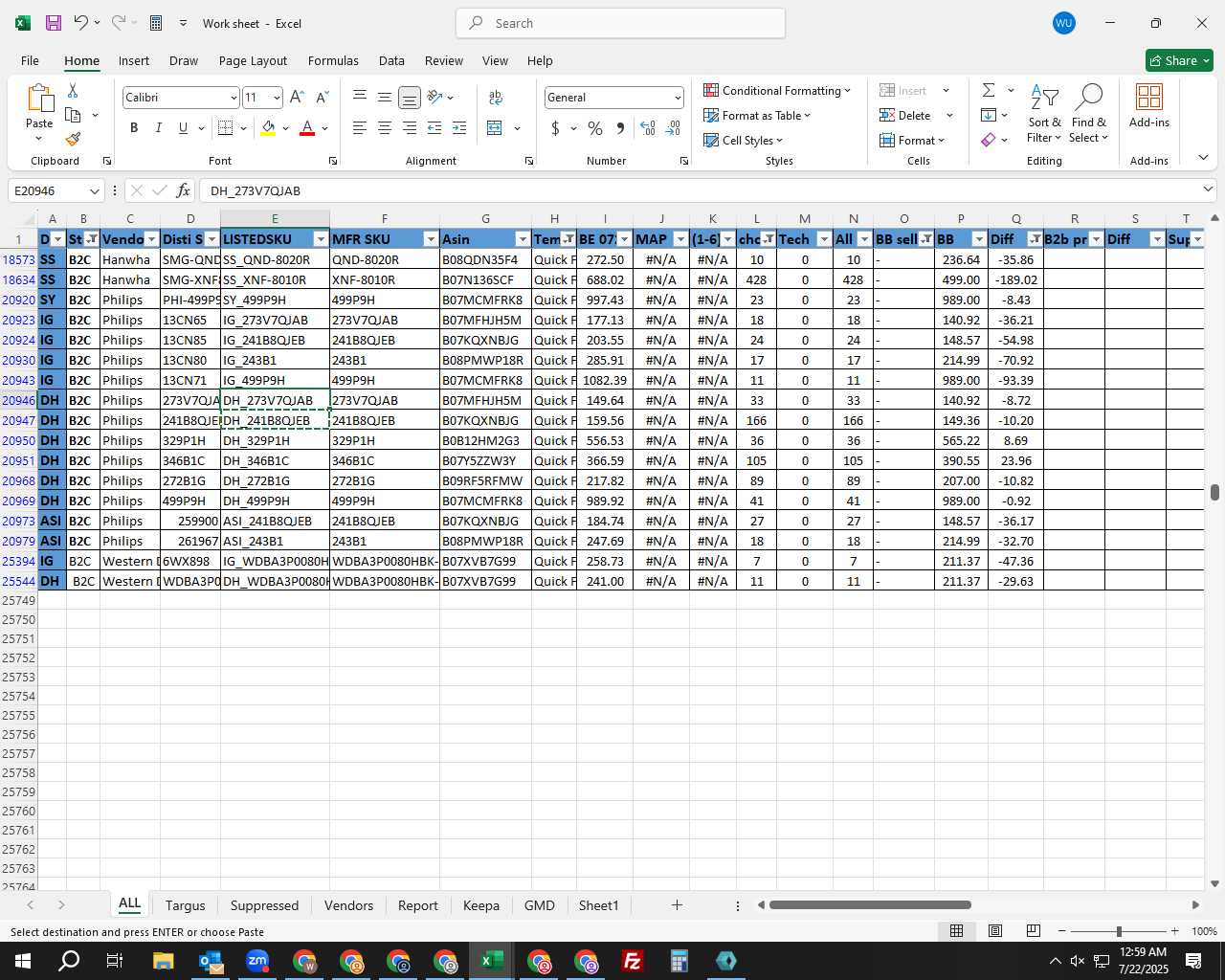The width and height of the screenshot is (1225, 980).
Task: Expand the formula bar chevron
Action: pos(1208,189)
